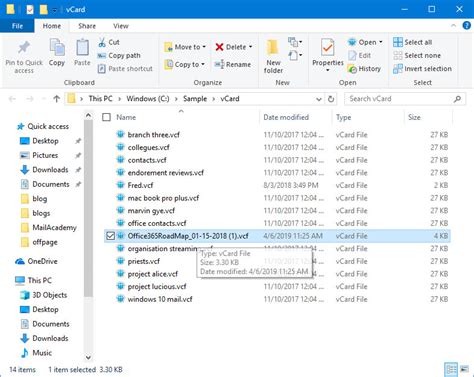Click Paste shortcut in ribbon
474x377 pixels.
coord(125,69)
